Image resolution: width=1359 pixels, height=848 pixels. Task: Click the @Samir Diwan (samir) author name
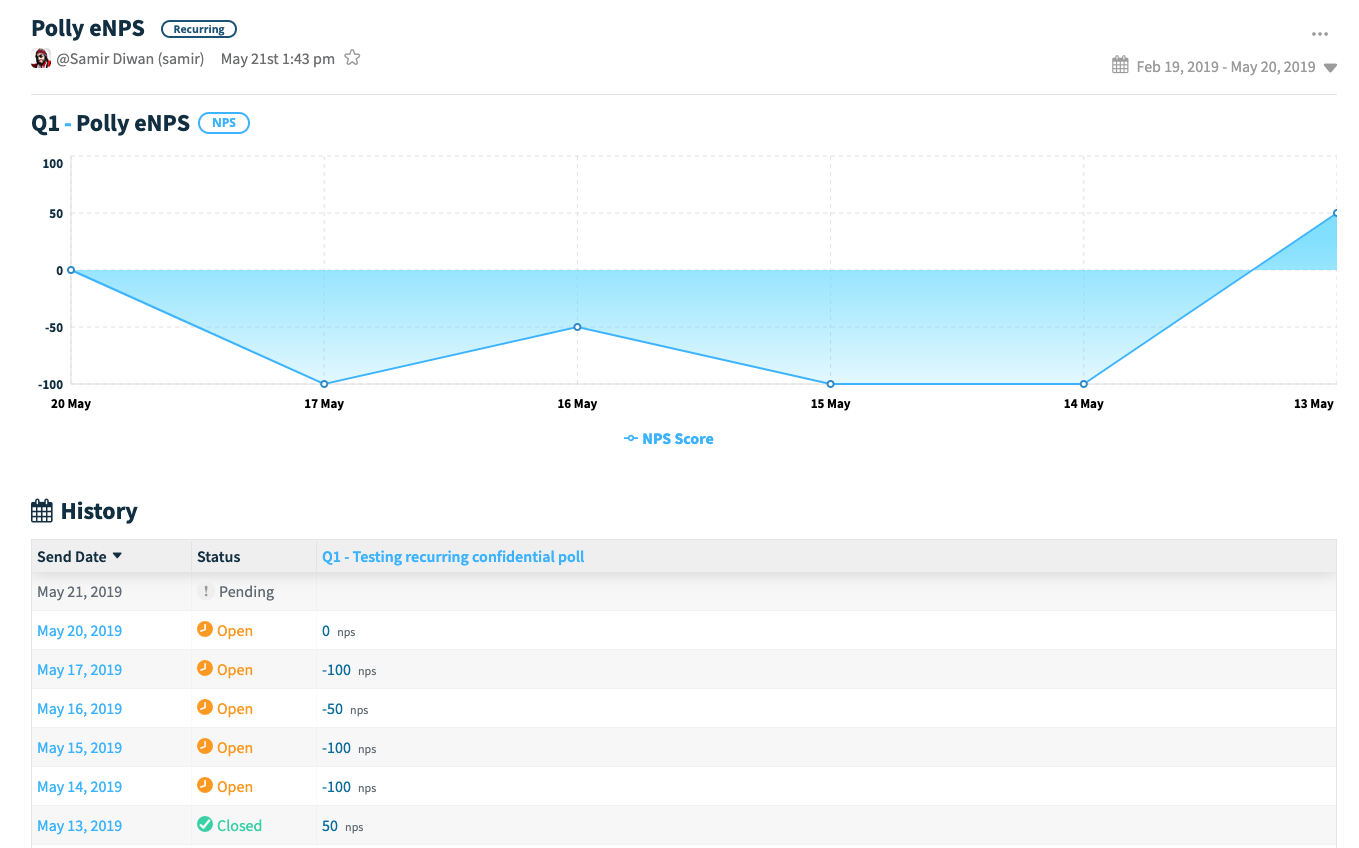[130, 59]
